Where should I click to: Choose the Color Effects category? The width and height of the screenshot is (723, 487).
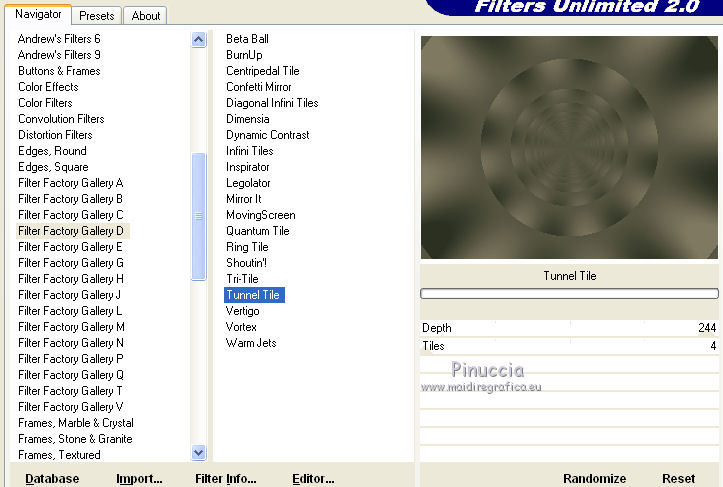click(x=48, y=87)
